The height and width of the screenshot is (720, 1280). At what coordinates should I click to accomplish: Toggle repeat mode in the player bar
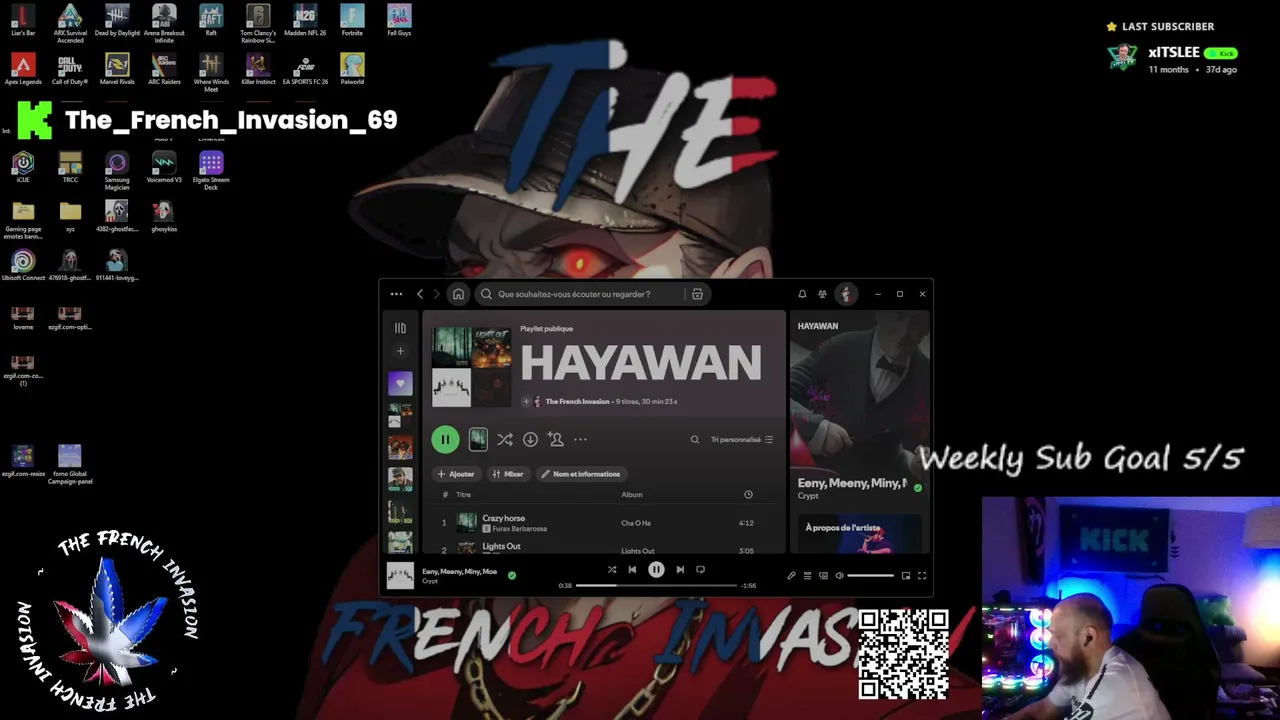(700, 570)
